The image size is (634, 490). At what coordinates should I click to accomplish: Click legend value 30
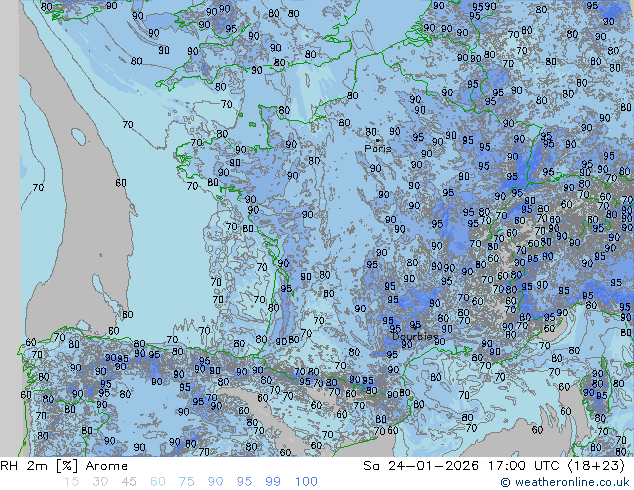[x=100, y=482]
